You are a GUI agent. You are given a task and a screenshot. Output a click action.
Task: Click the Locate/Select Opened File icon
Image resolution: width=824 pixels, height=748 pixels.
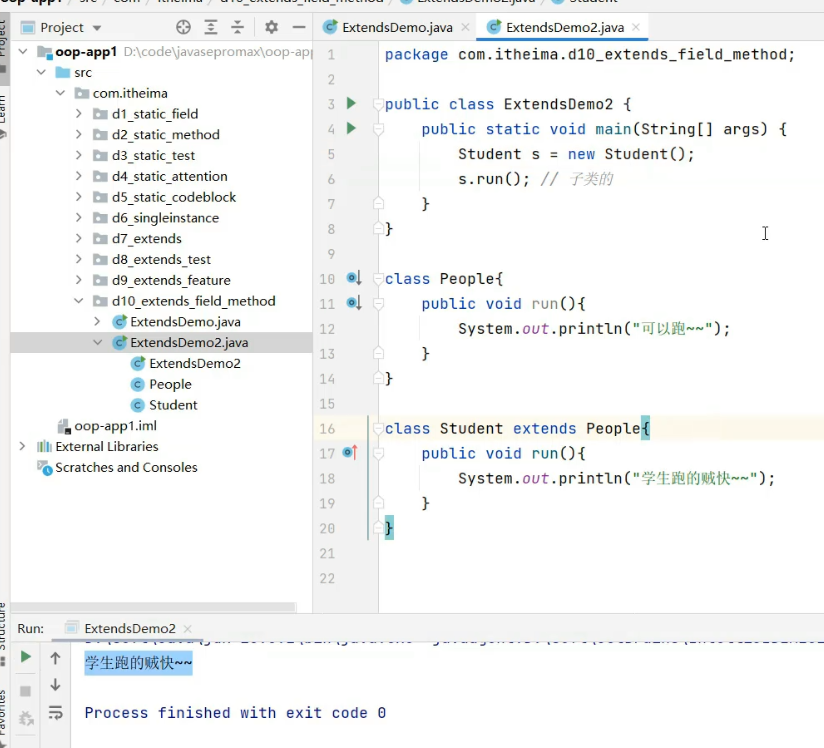coord(183,27)
